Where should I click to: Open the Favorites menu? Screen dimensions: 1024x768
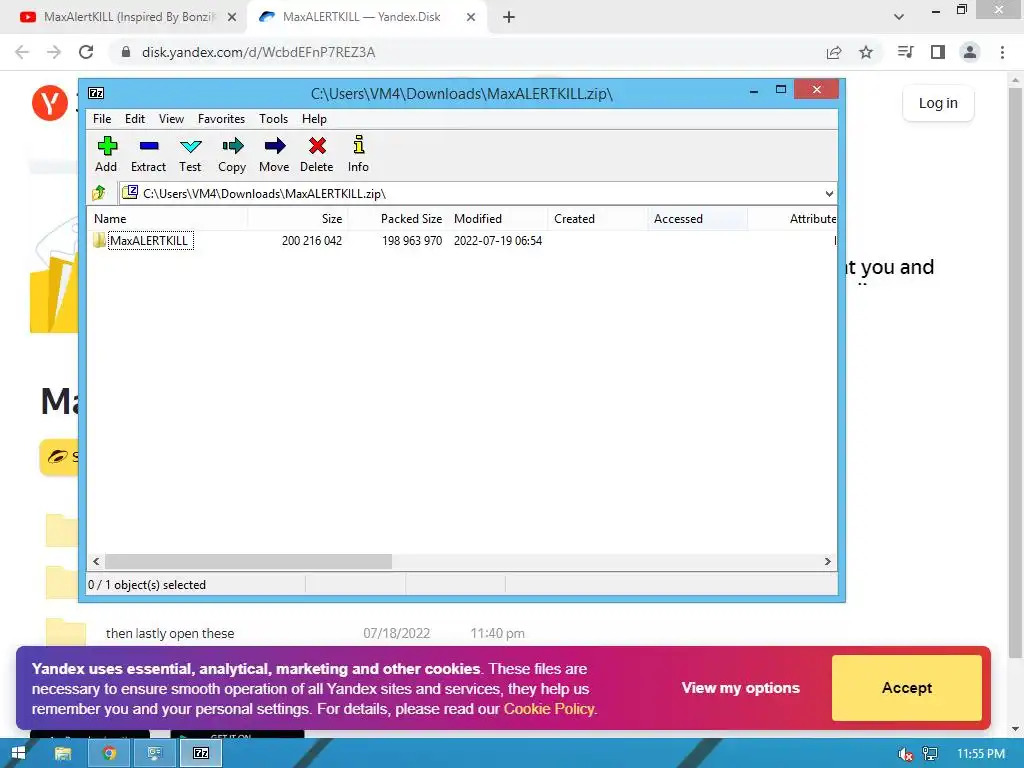point(221,119)
